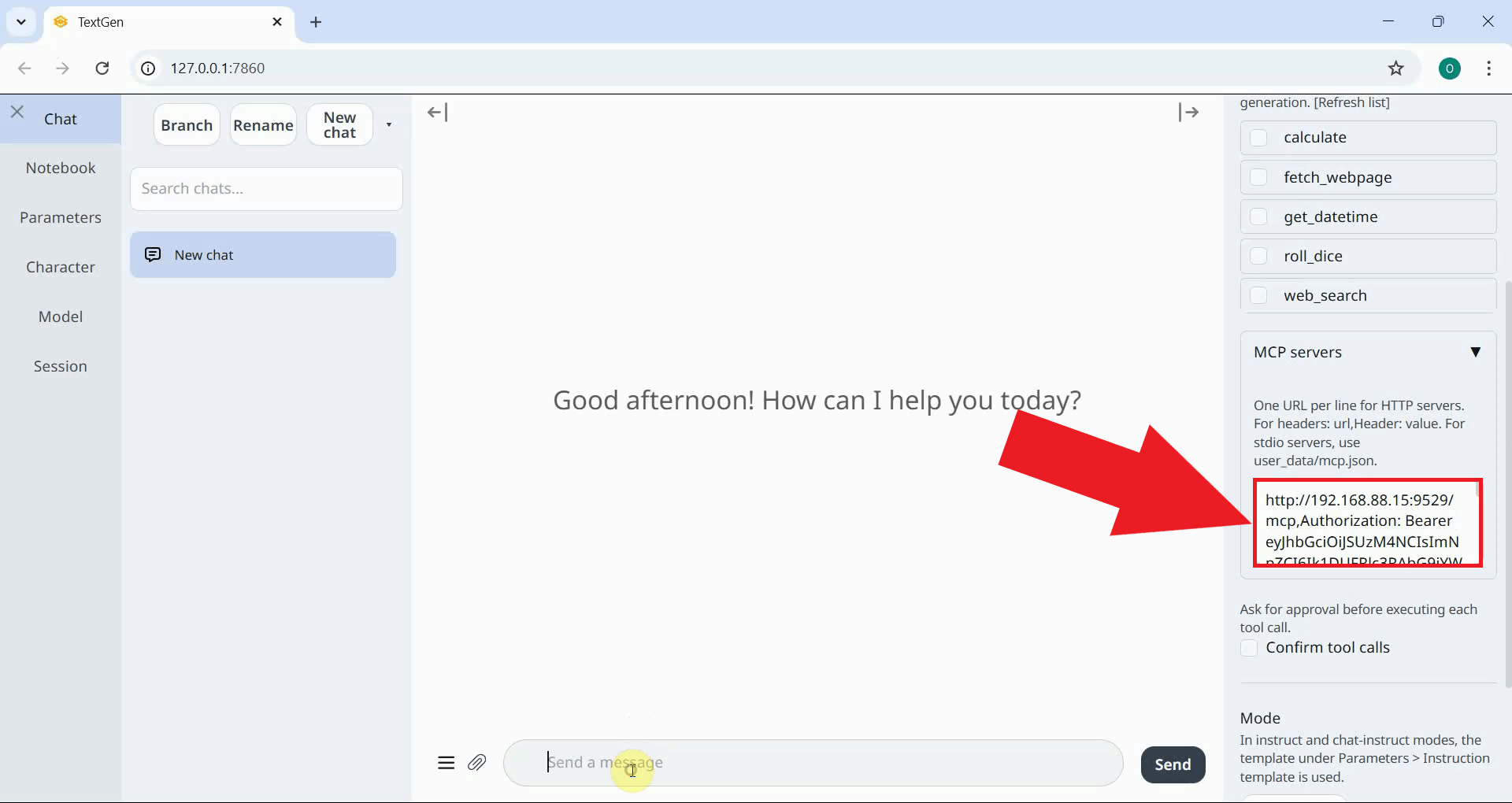Screen dimensions: 1512x803
Task: Bookmark this page with star icon
Action: pyautogui.click(x=1396, y=68)
